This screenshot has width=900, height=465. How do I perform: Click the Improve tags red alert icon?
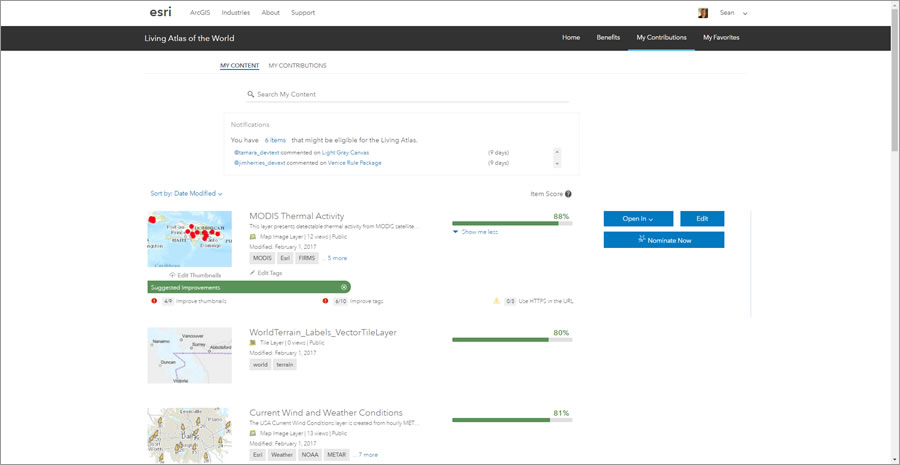click(325, 301)
